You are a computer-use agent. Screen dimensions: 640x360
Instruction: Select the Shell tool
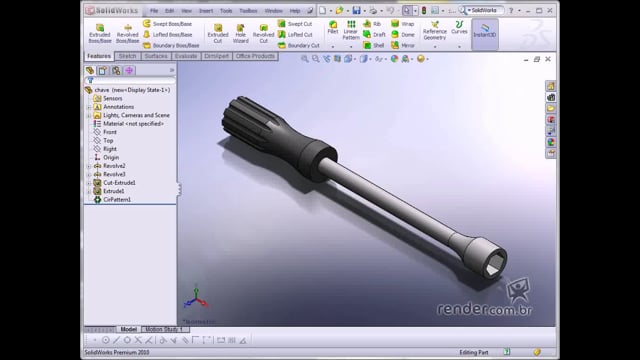pos(373,45)
